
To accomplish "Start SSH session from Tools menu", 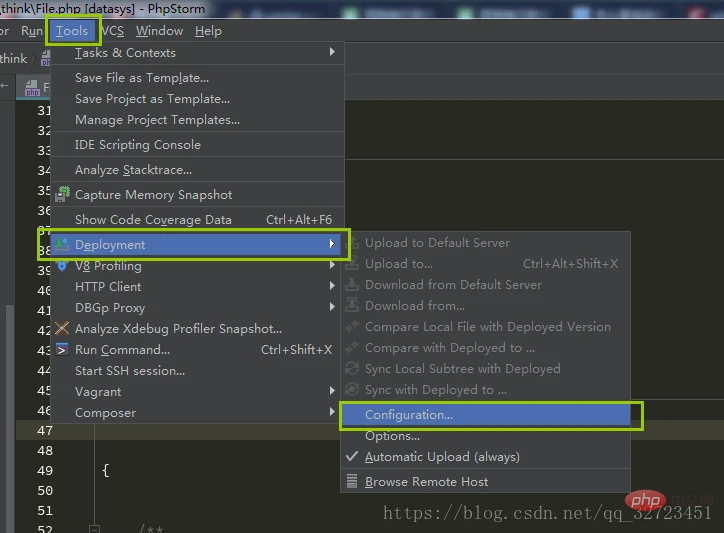I will point(130,371).
